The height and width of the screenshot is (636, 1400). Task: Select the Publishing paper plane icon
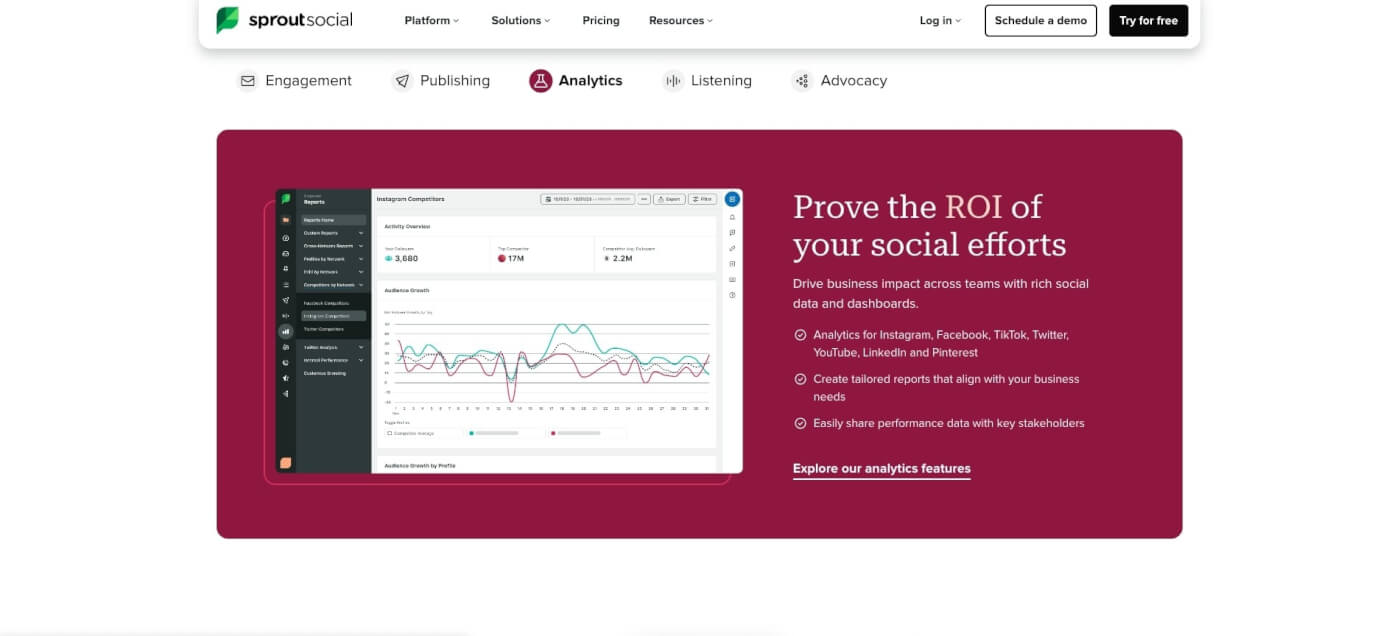pyautogui.click(x=403, y=80)
